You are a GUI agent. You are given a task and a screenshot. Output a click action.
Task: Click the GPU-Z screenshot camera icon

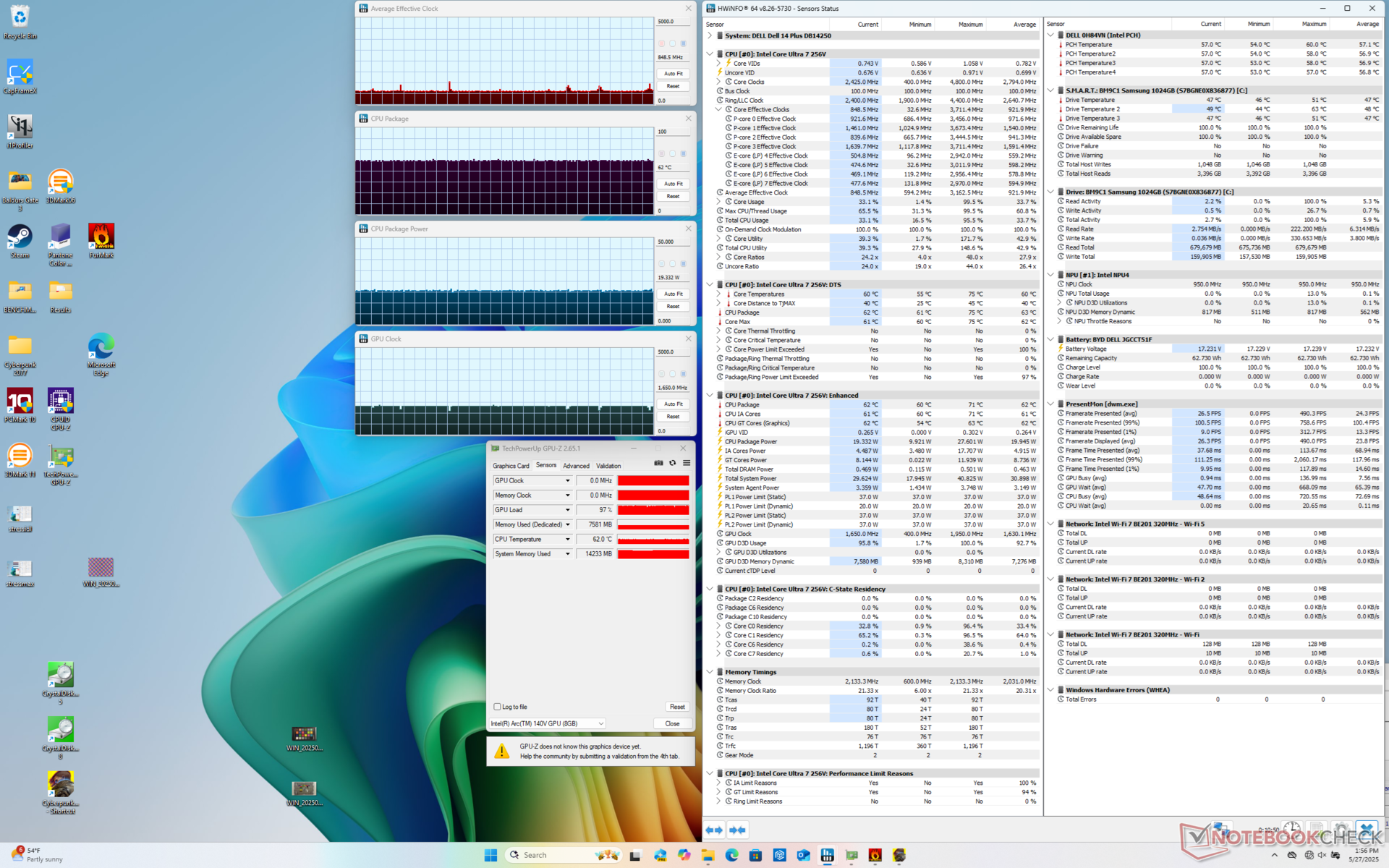pyautogui.click(x=658, y=463)
